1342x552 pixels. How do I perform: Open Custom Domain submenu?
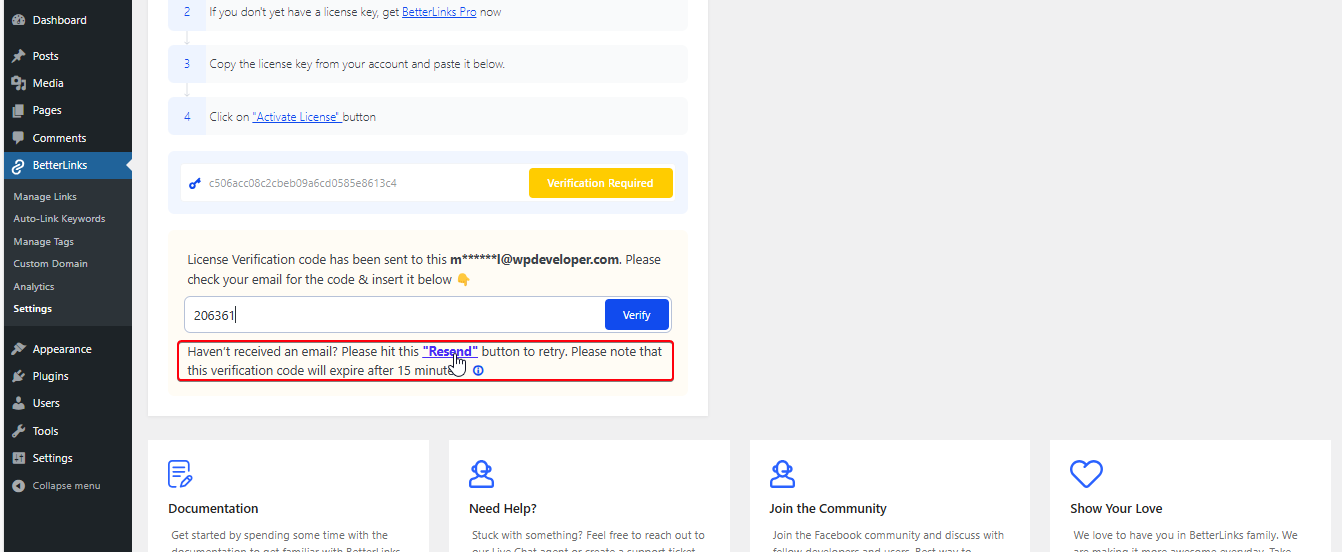point(51,264)
